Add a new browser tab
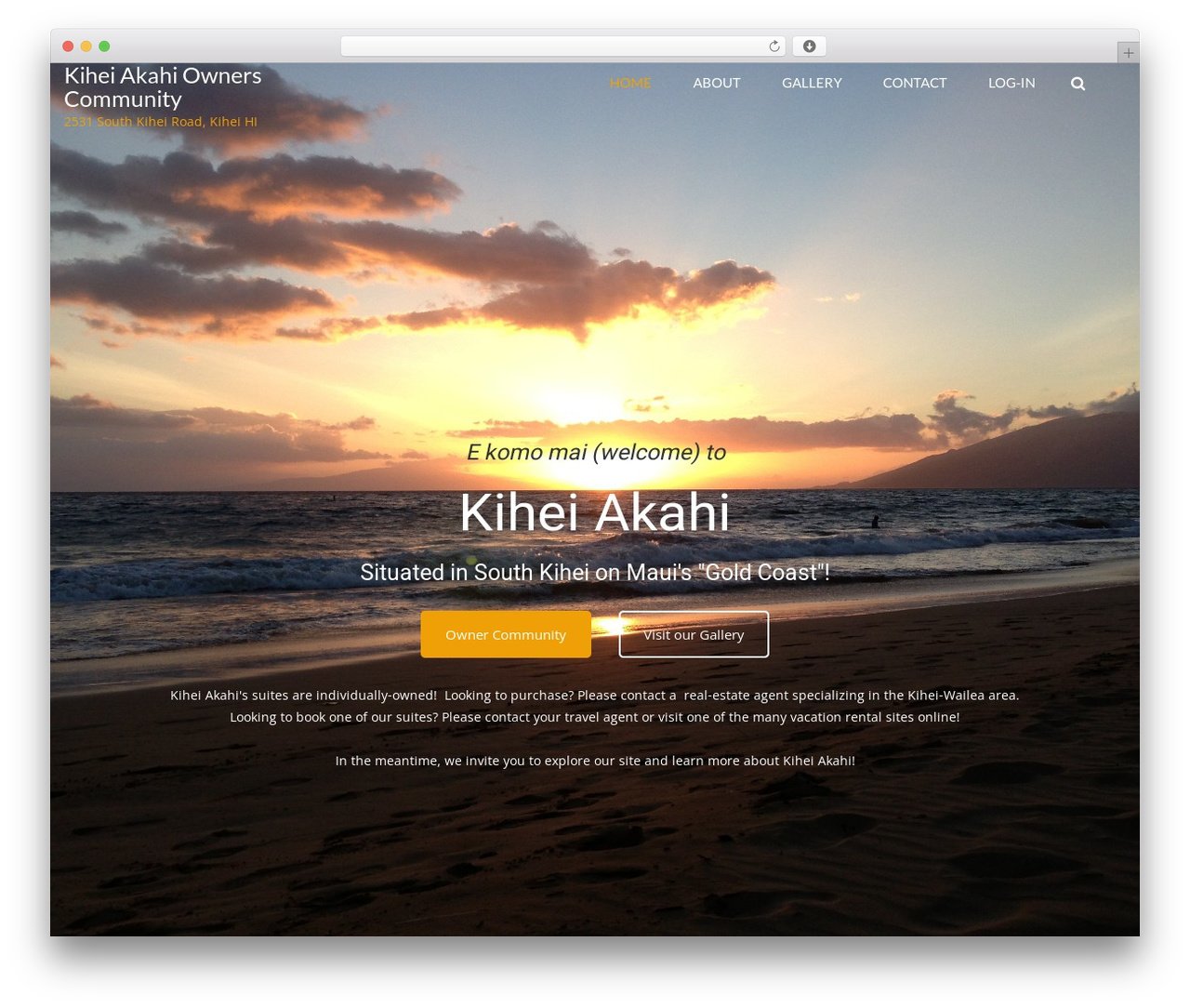 coord(1128,53)
